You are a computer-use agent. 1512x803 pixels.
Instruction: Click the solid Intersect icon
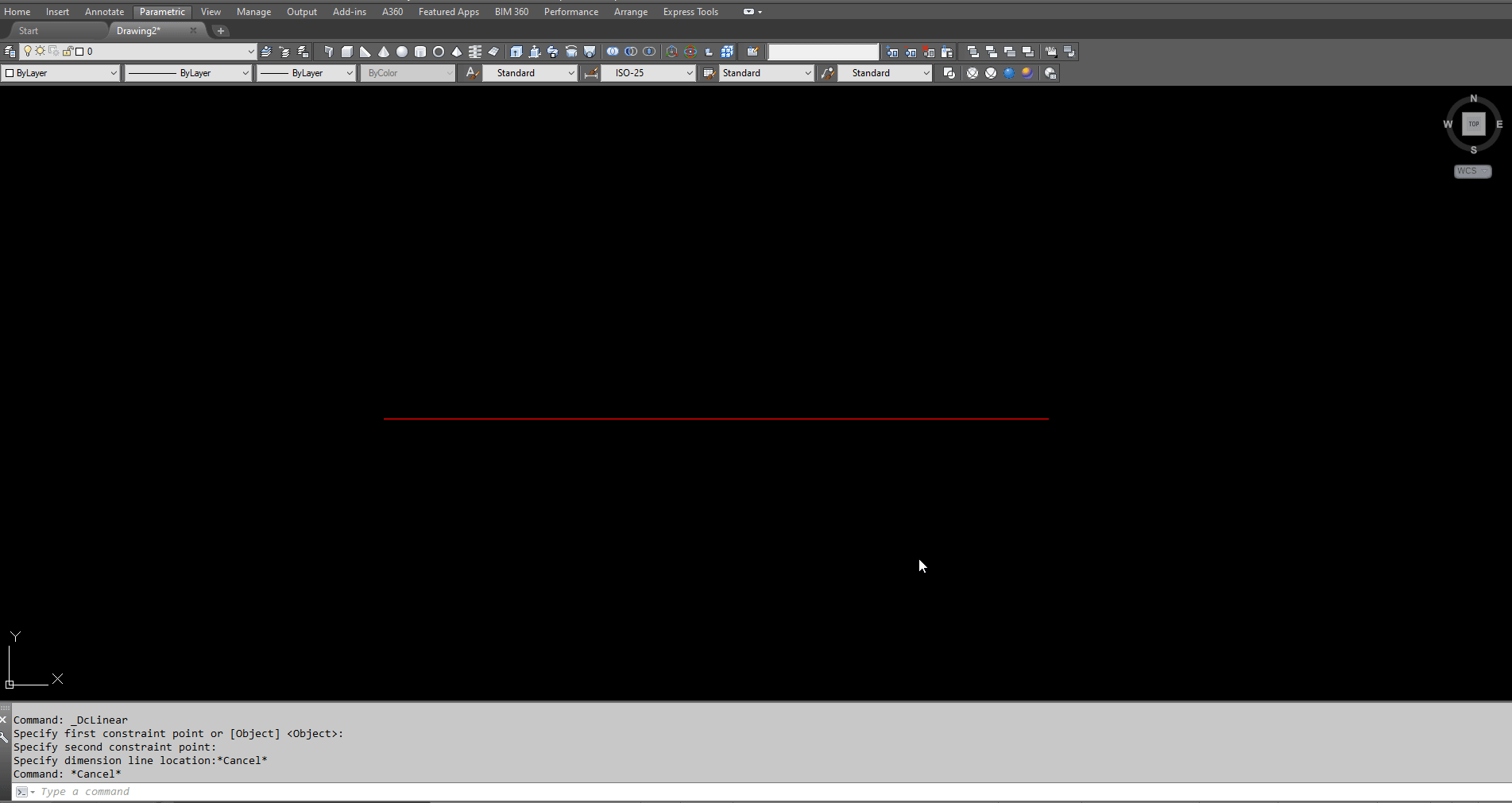click(x=649, y=52)
